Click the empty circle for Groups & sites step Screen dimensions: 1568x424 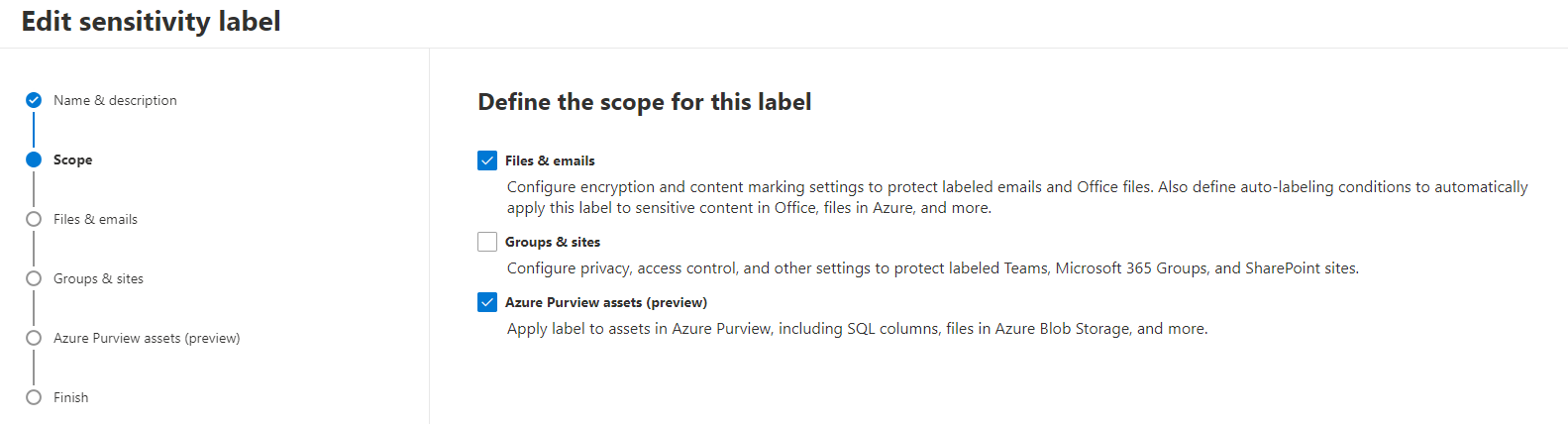pyautogui.click(x=34, y=278)
